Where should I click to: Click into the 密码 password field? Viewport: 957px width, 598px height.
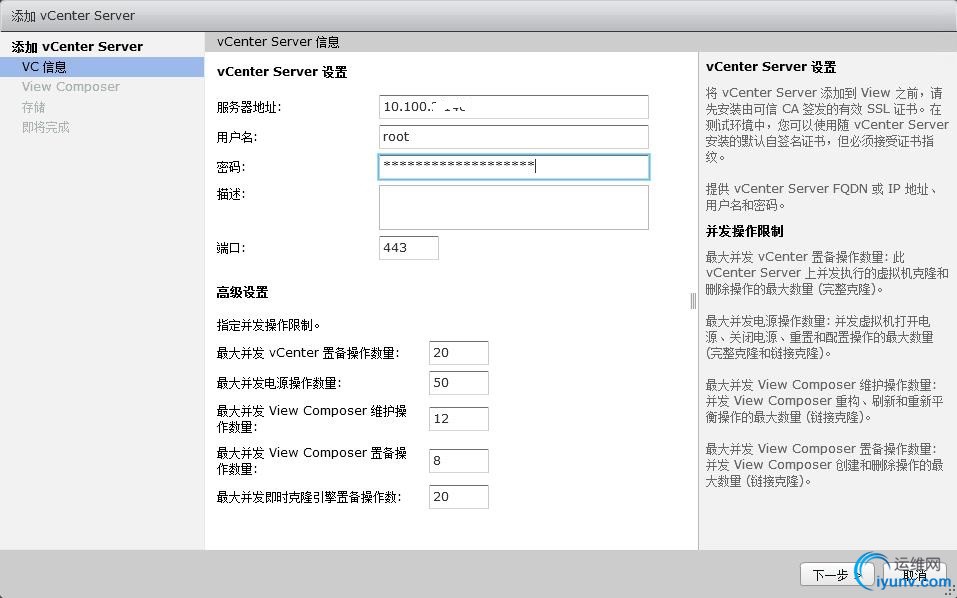513,167
